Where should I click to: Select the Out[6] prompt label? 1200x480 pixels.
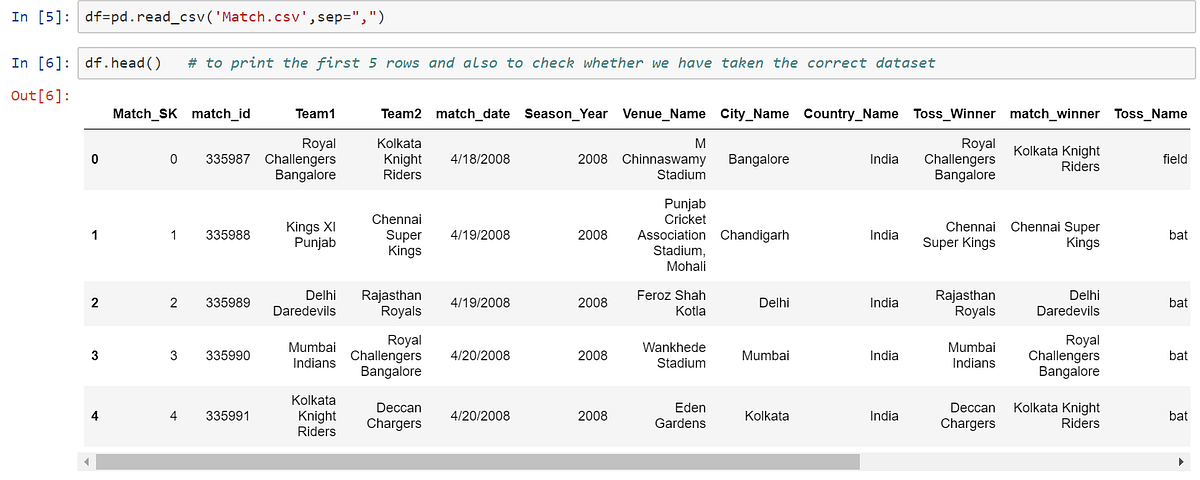click(x=40, y=95)
